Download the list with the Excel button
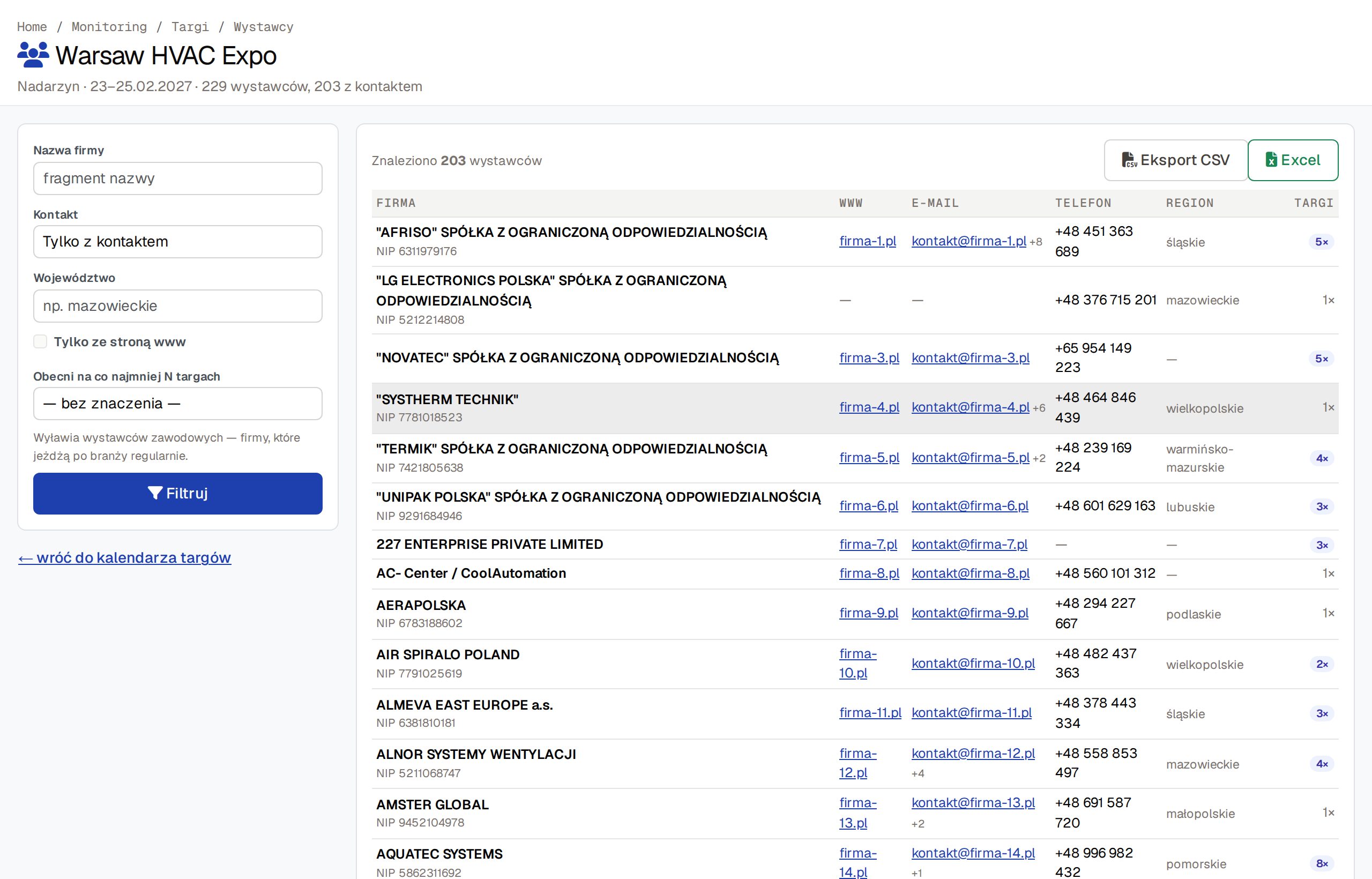The height and width of the screenshot is (879, 1372). 1293,160
